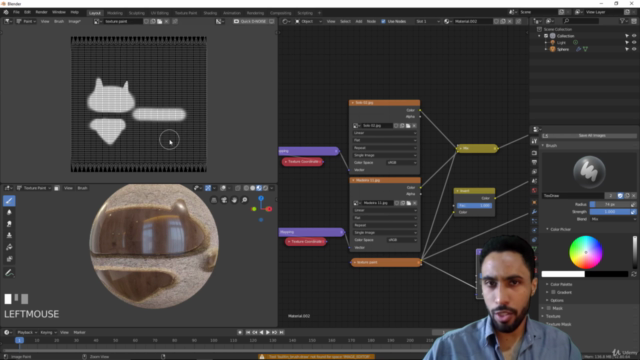Select the Draw brush tool in the viewport toolbar
The width and height of the screenshot is (640, 360).
(x=9, y=201)
